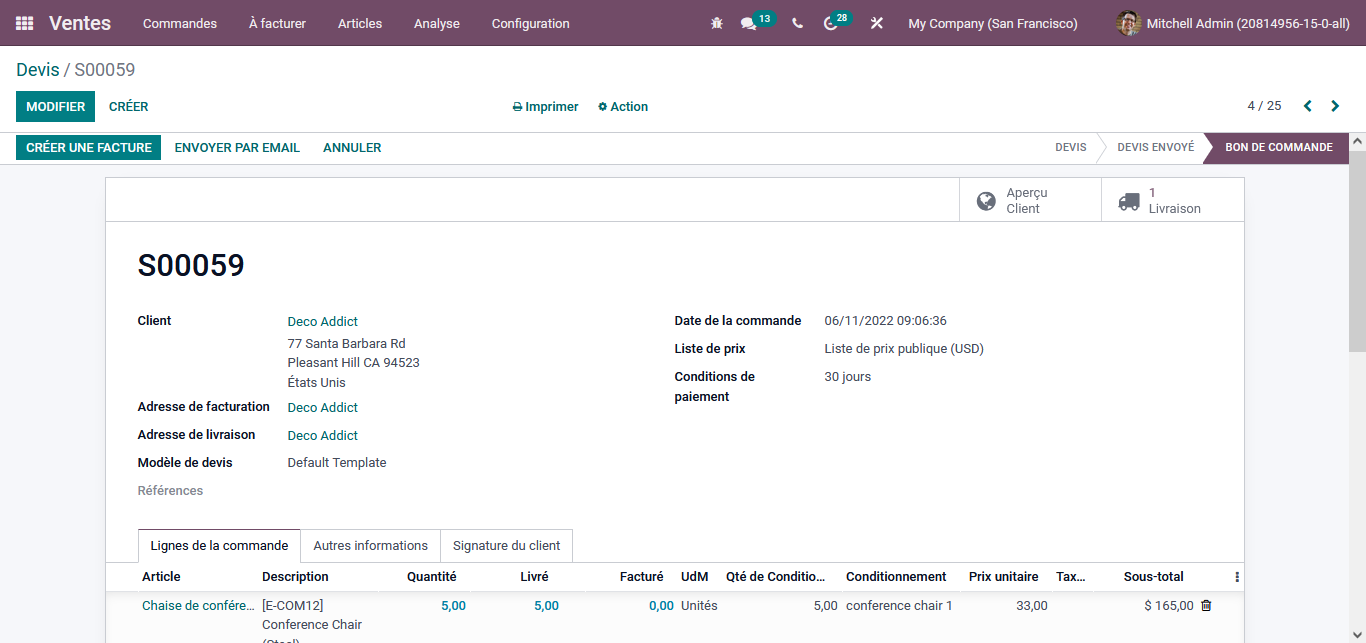
Task: Go to next record arrow
Action: 1335,106
